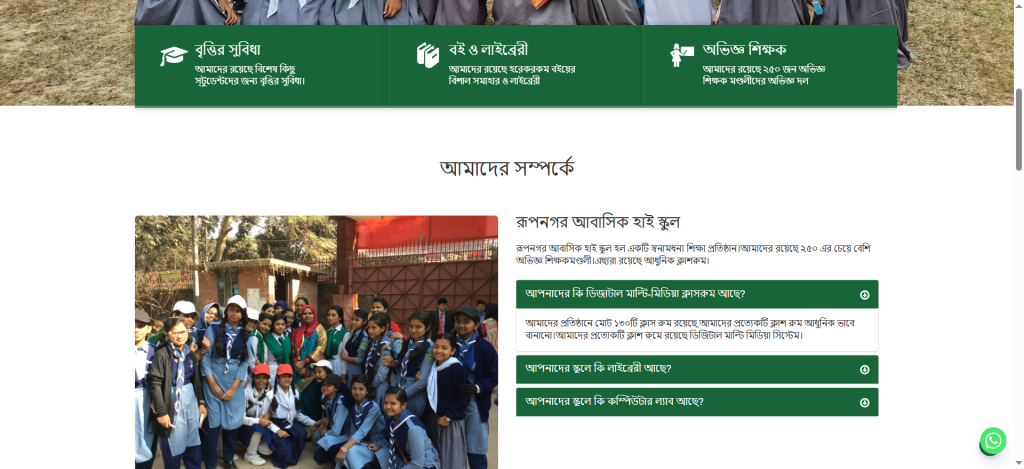Viewport: 1024px width, 469px height.
Task: Click the teacher at board icon
Action: coord(682,56)
